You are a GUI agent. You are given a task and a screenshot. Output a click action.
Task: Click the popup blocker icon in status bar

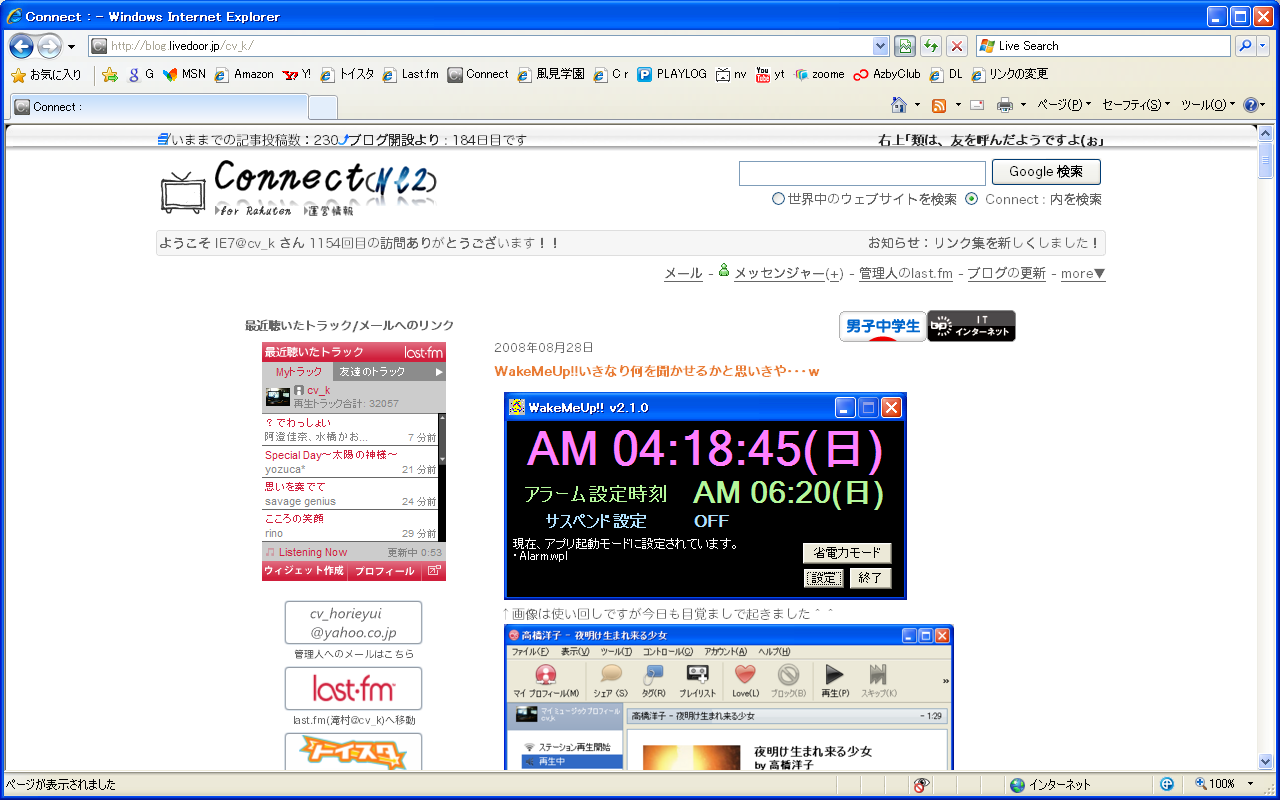pyautogui.click(x=921, y=785)
